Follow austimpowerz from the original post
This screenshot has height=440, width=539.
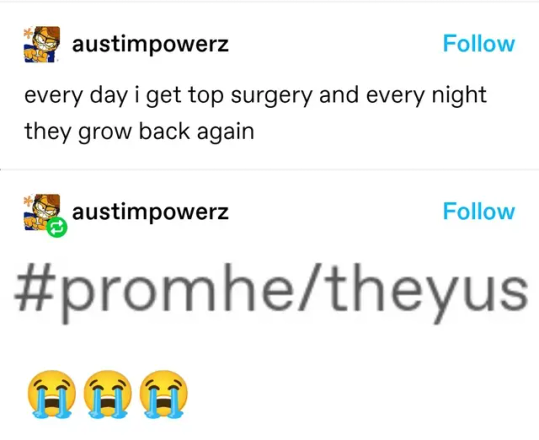click(479, 44)
